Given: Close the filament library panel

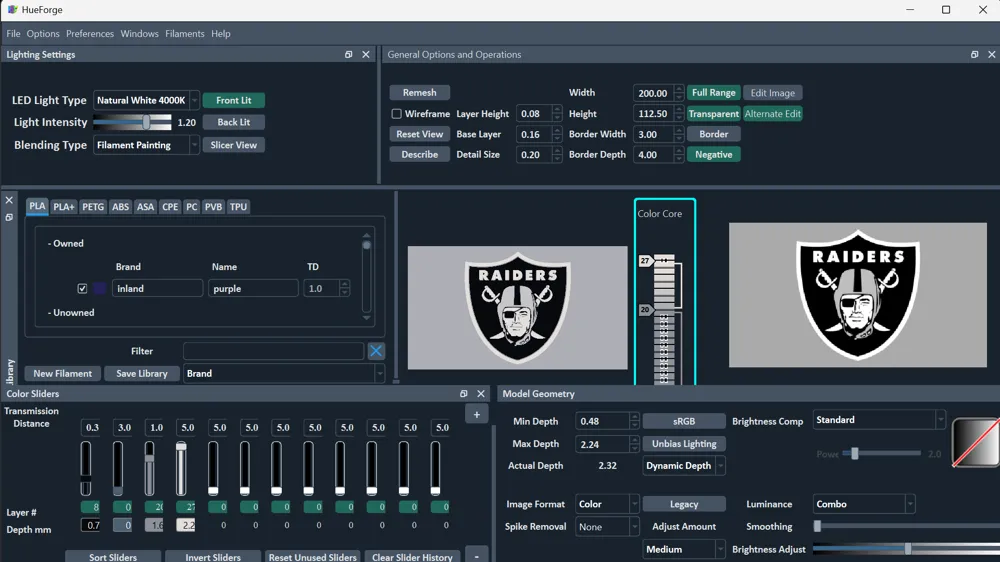Looking at the screenshot, I should click(9, 200).
